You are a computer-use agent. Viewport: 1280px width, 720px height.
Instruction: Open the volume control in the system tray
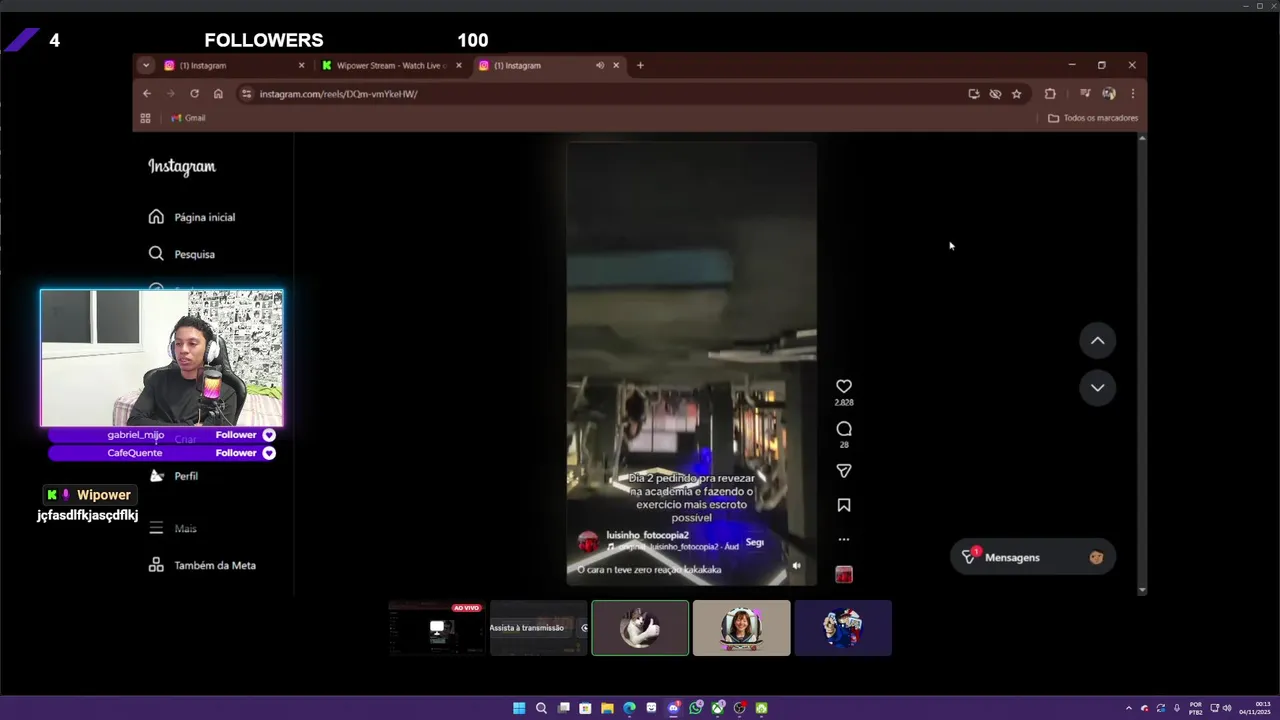click(1227, 708)
